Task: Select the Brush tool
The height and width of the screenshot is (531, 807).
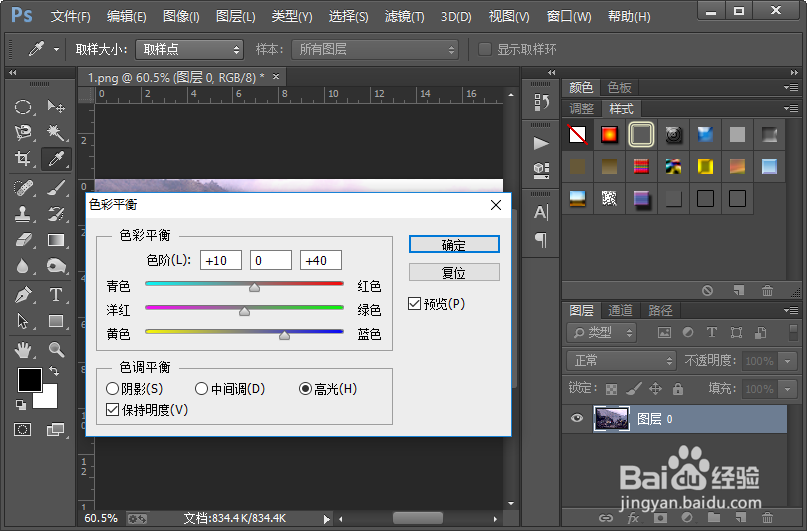Action: pos(56,187)
